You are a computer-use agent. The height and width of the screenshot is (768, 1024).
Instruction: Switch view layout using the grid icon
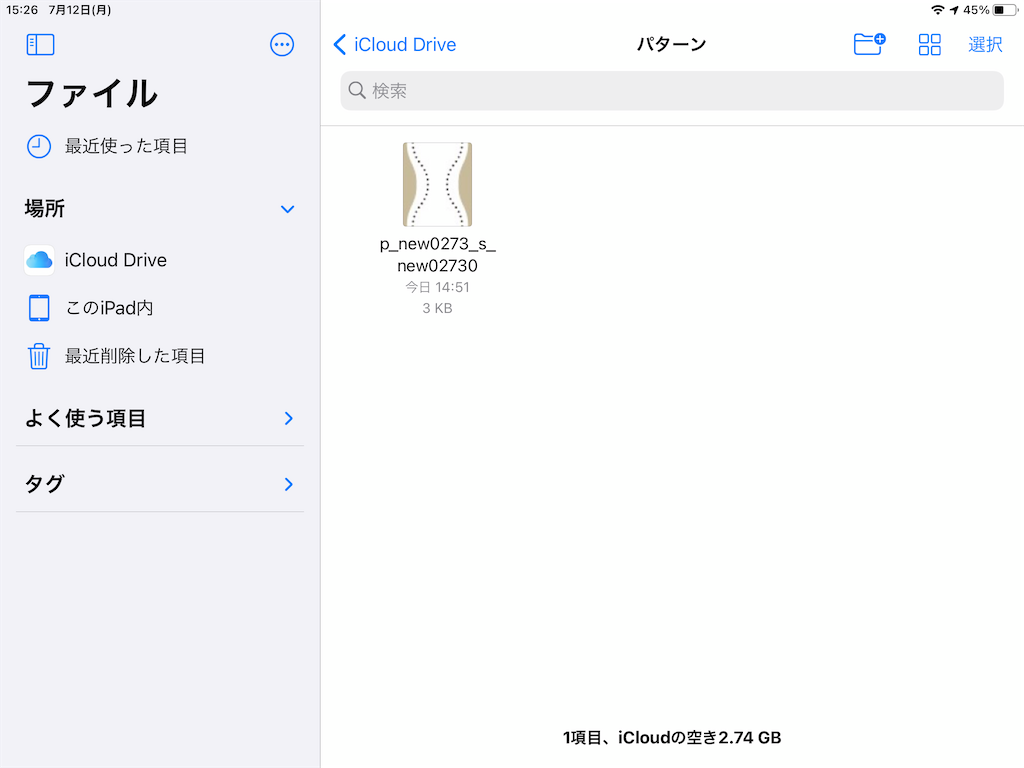tap(929, 44)
